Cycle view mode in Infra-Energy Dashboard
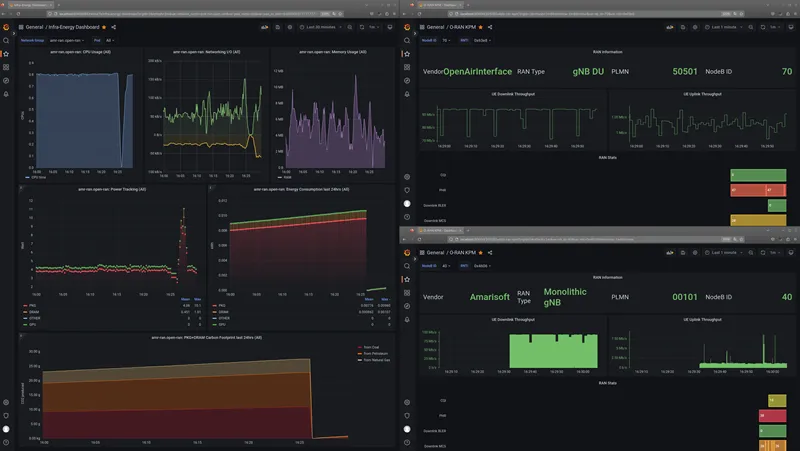 (x=390, y=27)
